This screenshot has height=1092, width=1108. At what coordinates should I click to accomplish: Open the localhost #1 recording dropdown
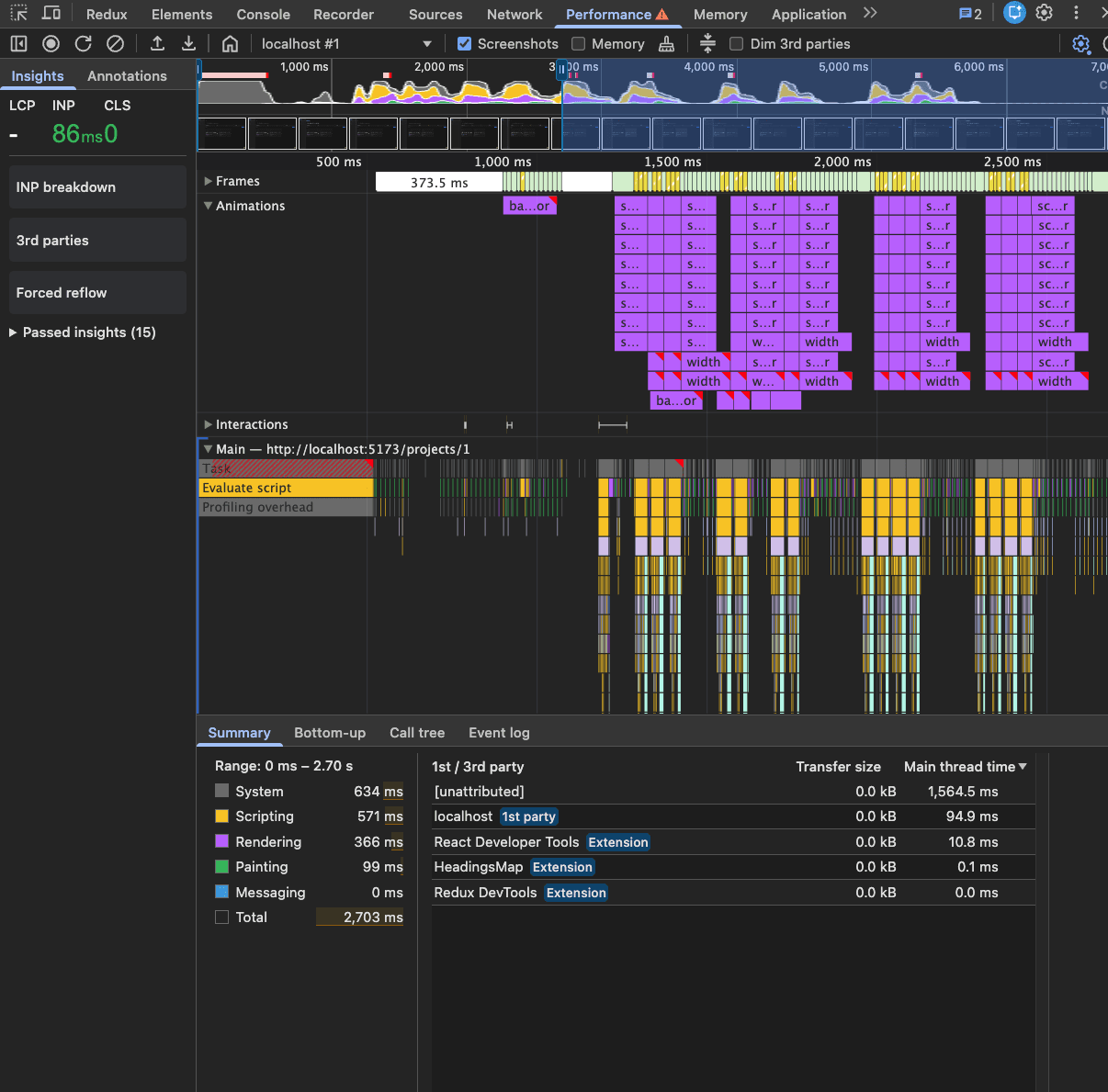click(426, 44)
